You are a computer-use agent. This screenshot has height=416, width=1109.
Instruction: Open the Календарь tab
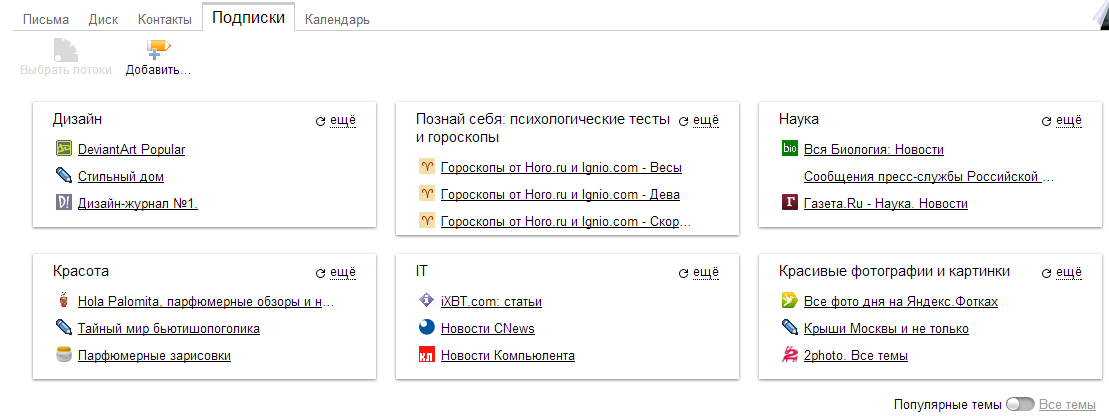(337, 19)
